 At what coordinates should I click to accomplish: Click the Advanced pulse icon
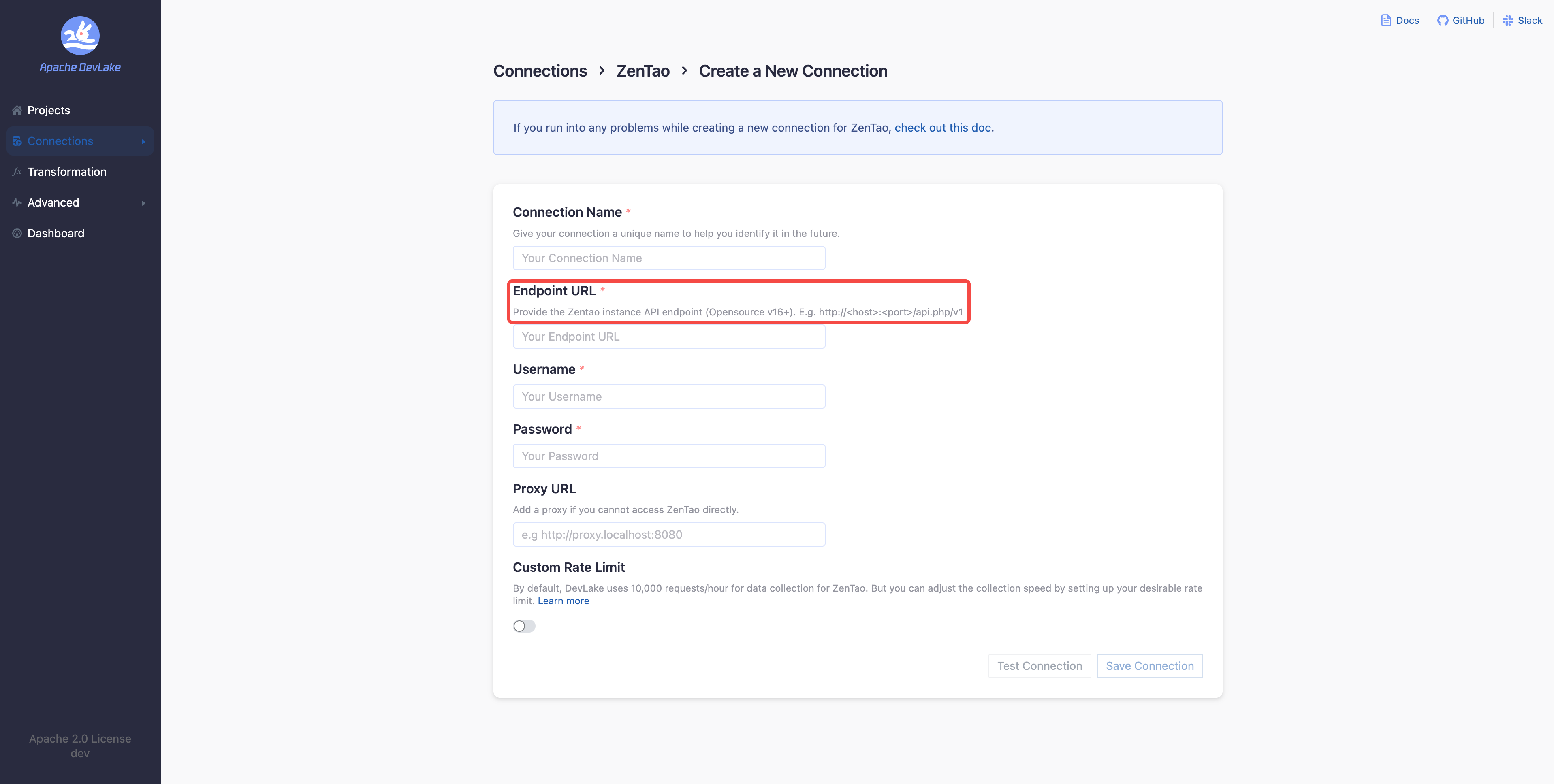pyautogui.click(x=17, y=202)
